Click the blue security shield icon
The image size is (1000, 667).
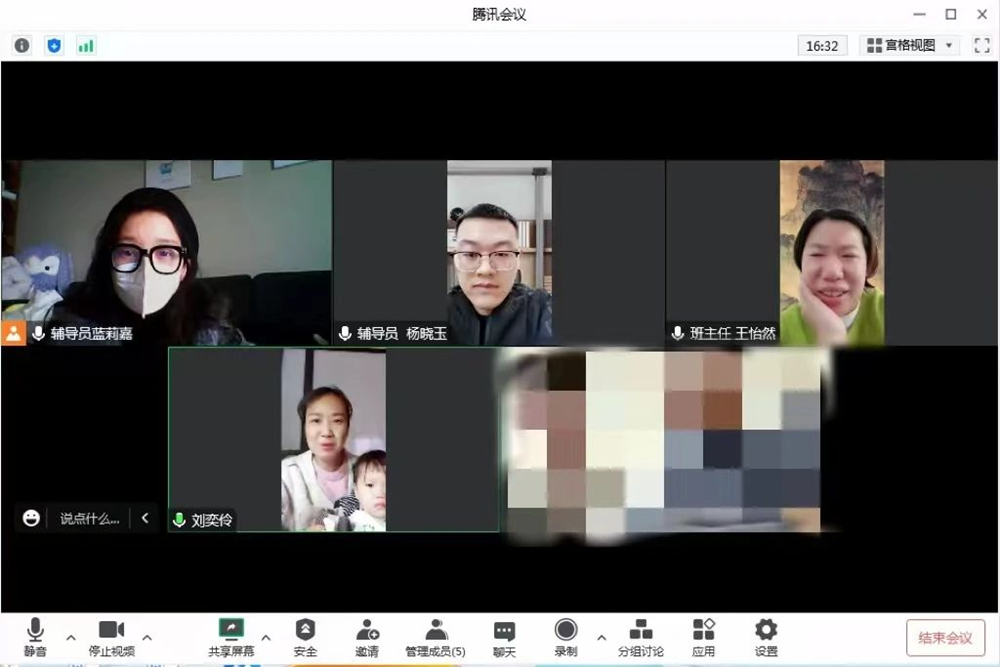[54, 45]
